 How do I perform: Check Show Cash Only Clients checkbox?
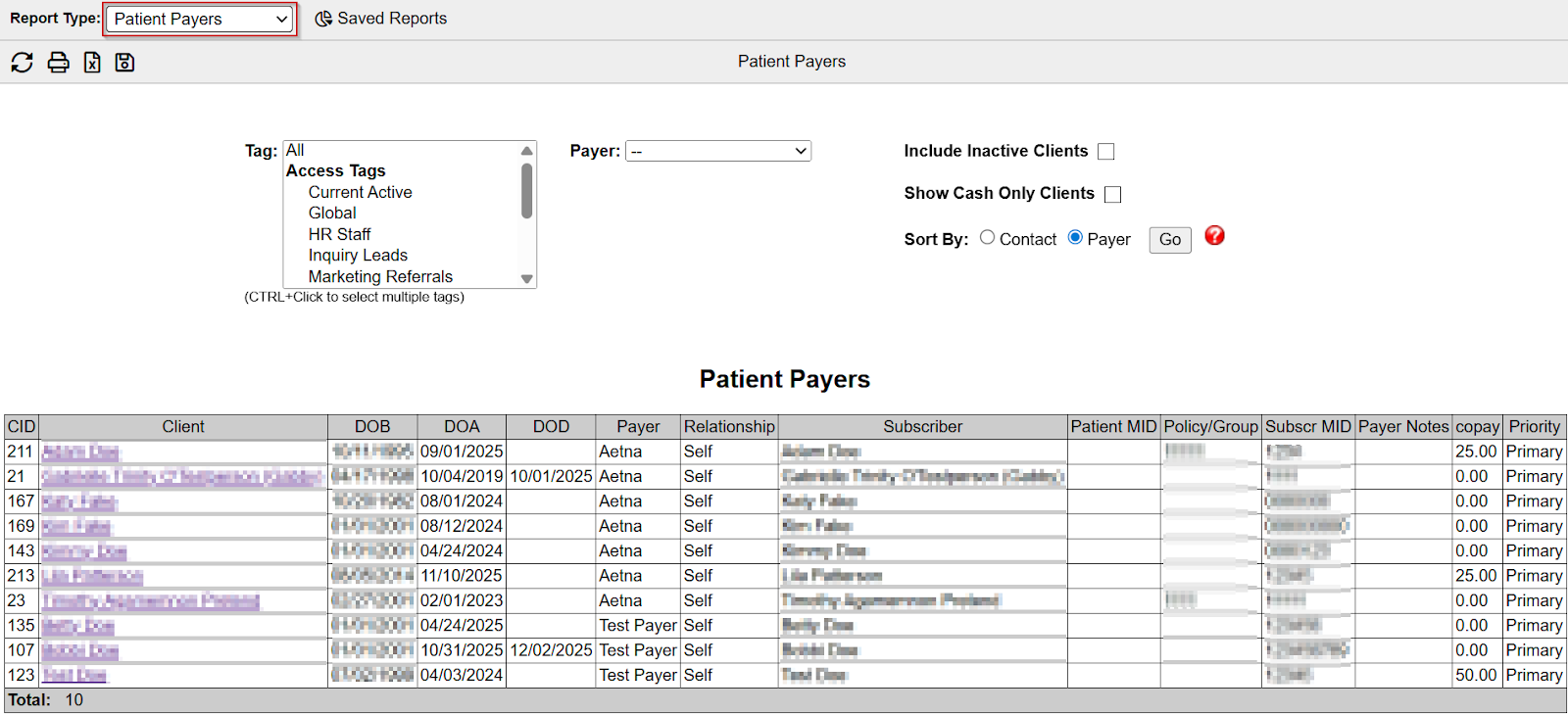(x=1112, y=194)
